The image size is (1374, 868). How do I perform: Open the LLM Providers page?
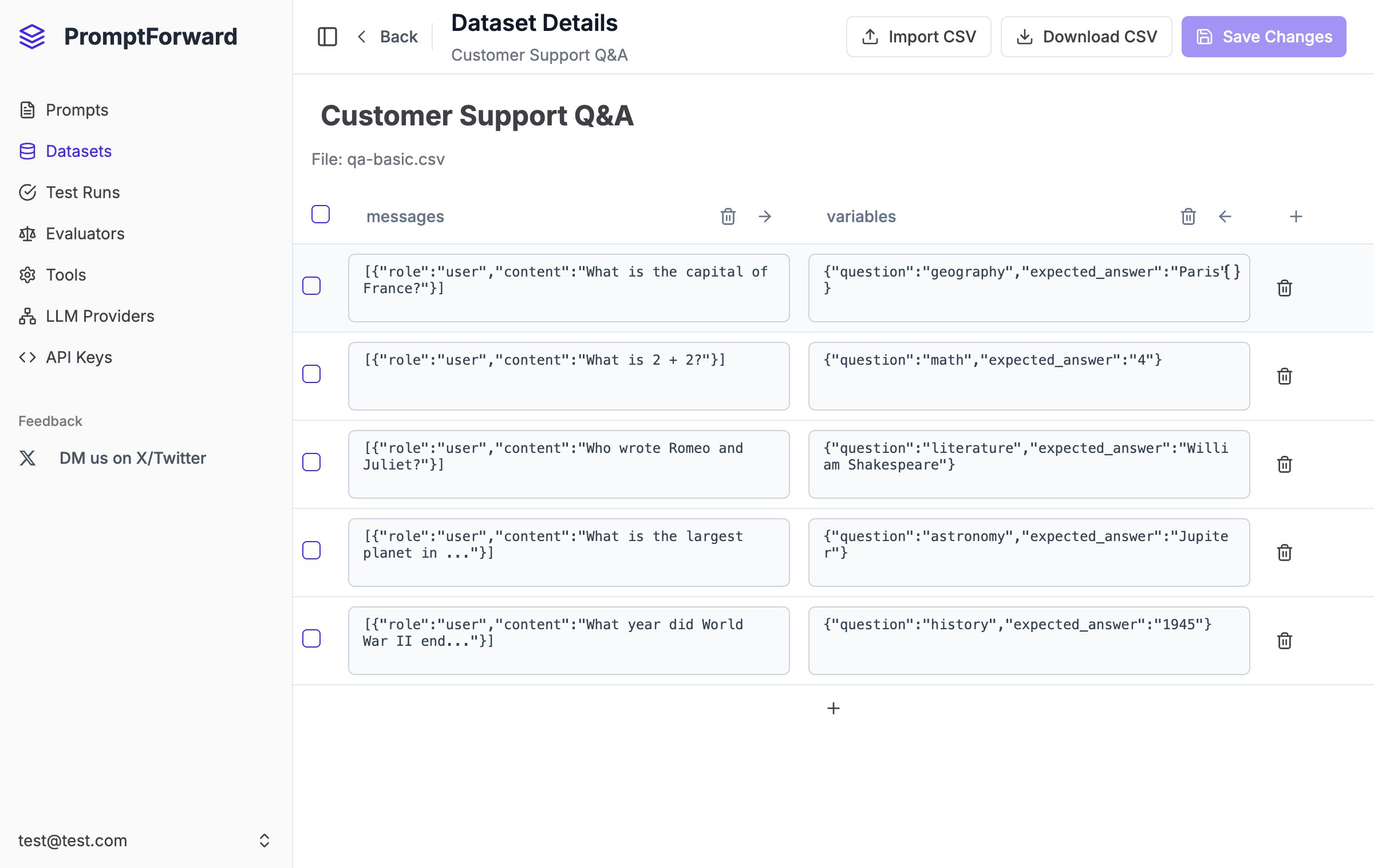click(x=100, y=316)
